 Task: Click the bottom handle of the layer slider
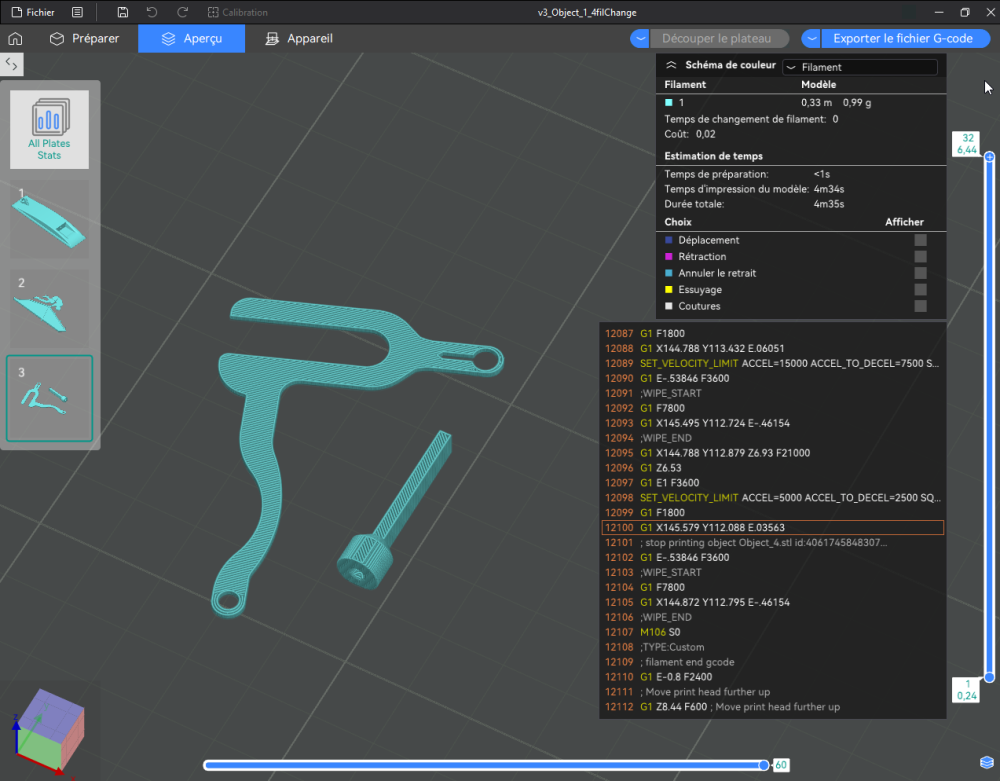click(989, 677)
